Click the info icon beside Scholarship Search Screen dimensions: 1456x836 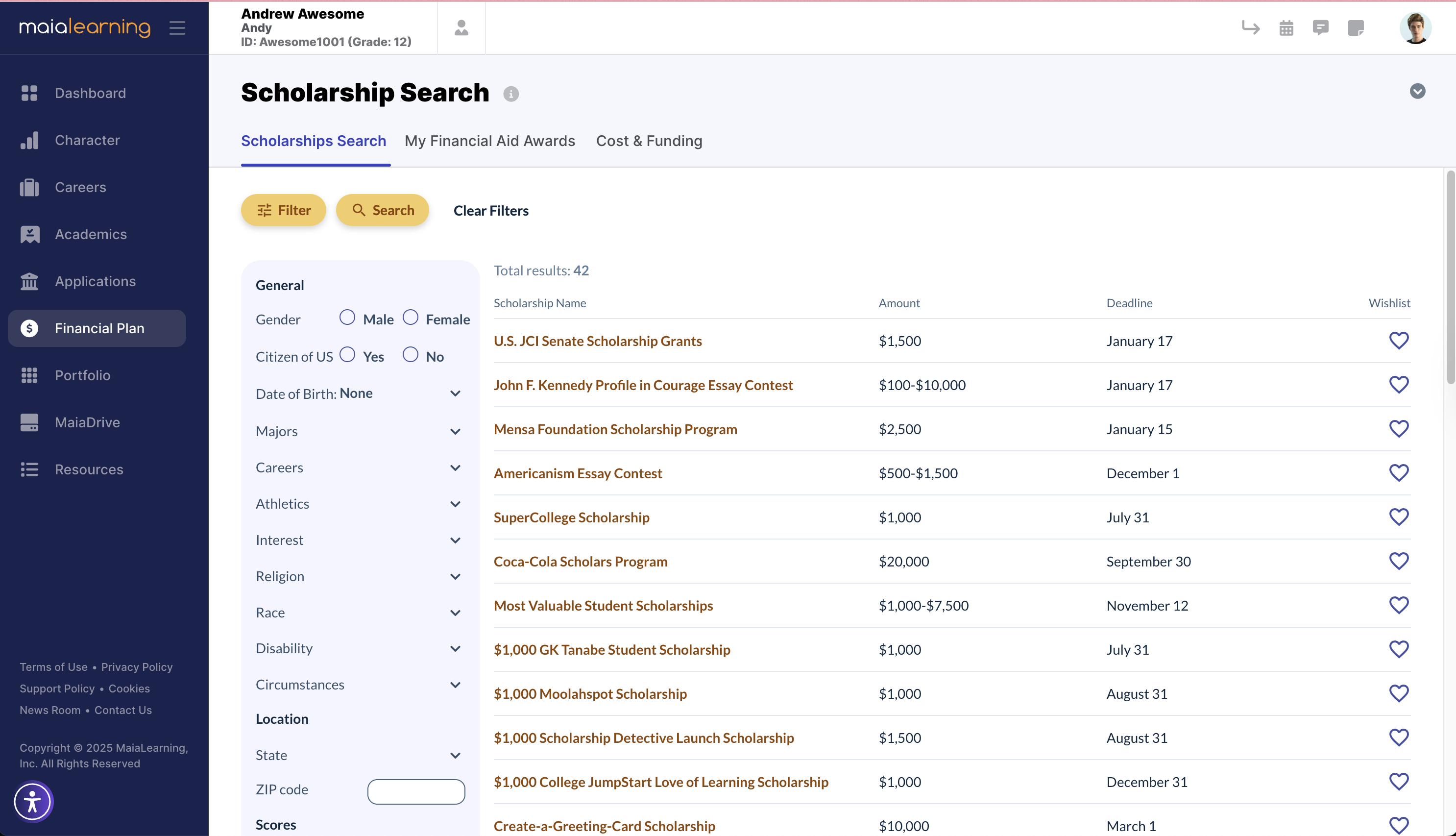pos(511,94)
